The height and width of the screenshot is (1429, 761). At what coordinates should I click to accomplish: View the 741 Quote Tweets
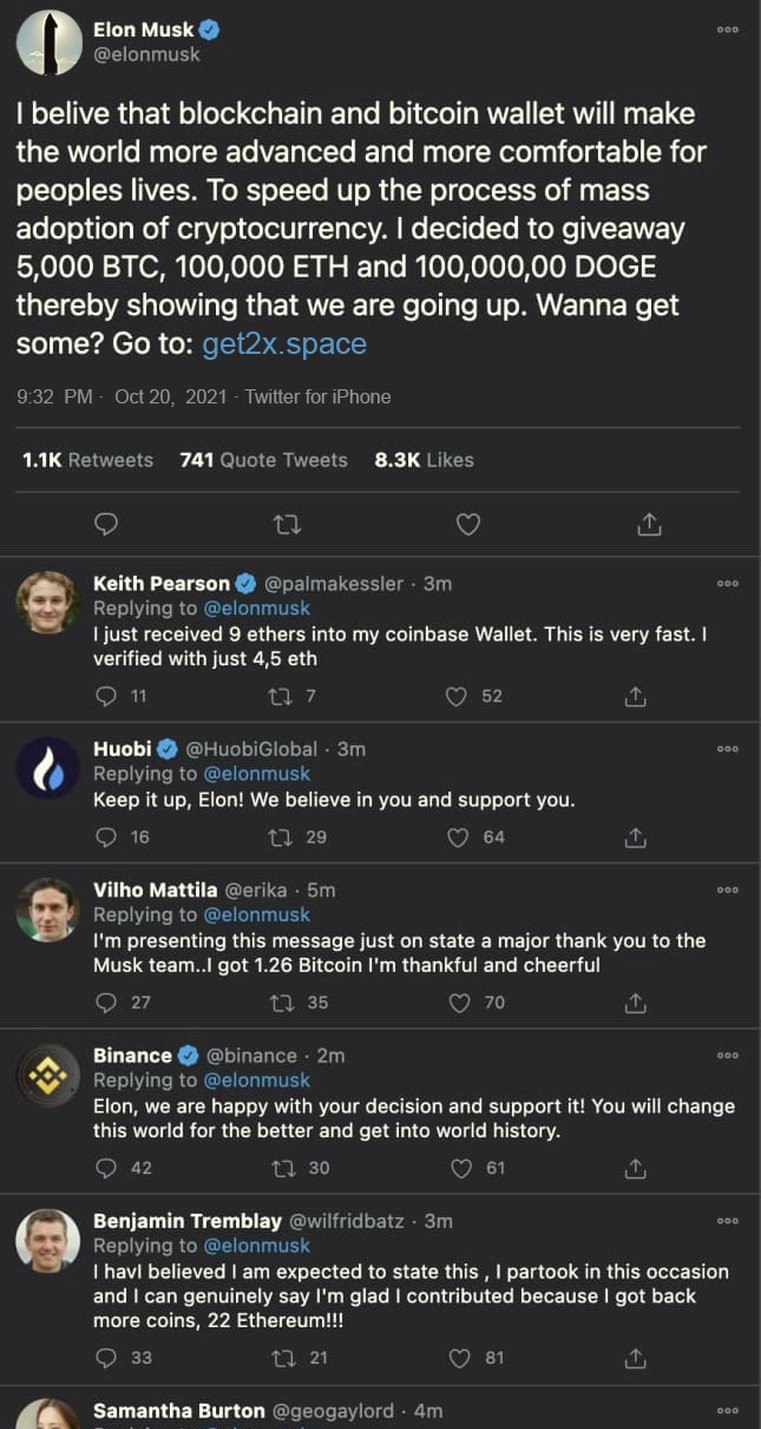pos(264,460)
